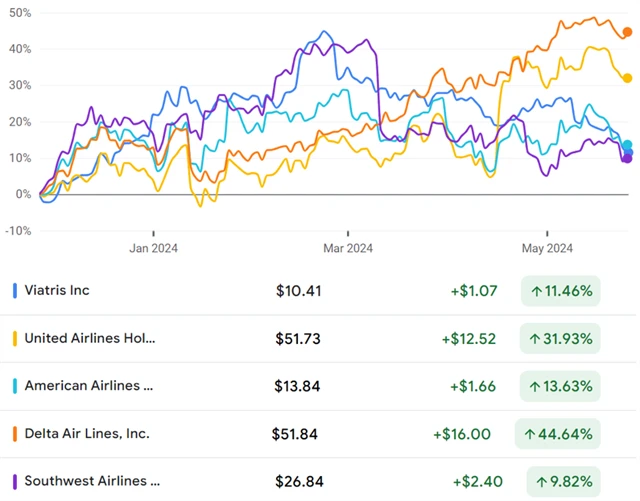Viewport: 640px width, 501px height.
Task: Click the up arrow in the 31.93% badge
Action: 537,339
